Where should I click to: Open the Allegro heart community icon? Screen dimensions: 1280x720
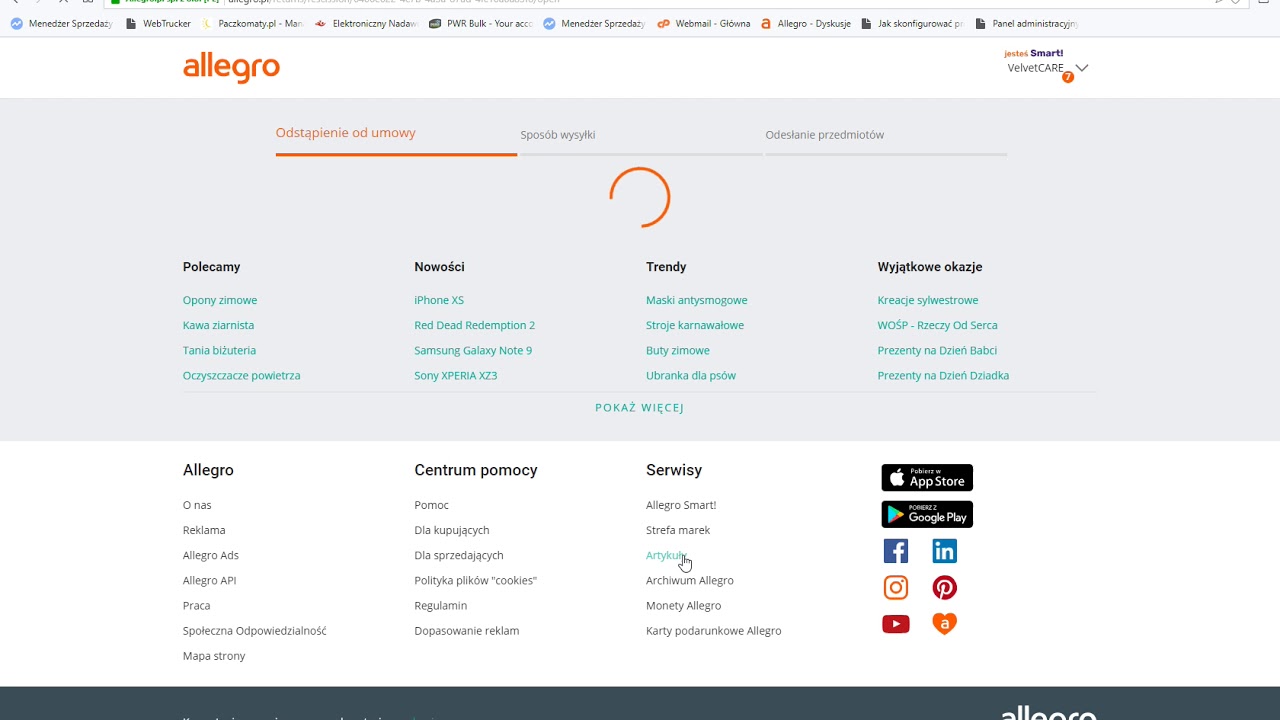pos(944,624)
